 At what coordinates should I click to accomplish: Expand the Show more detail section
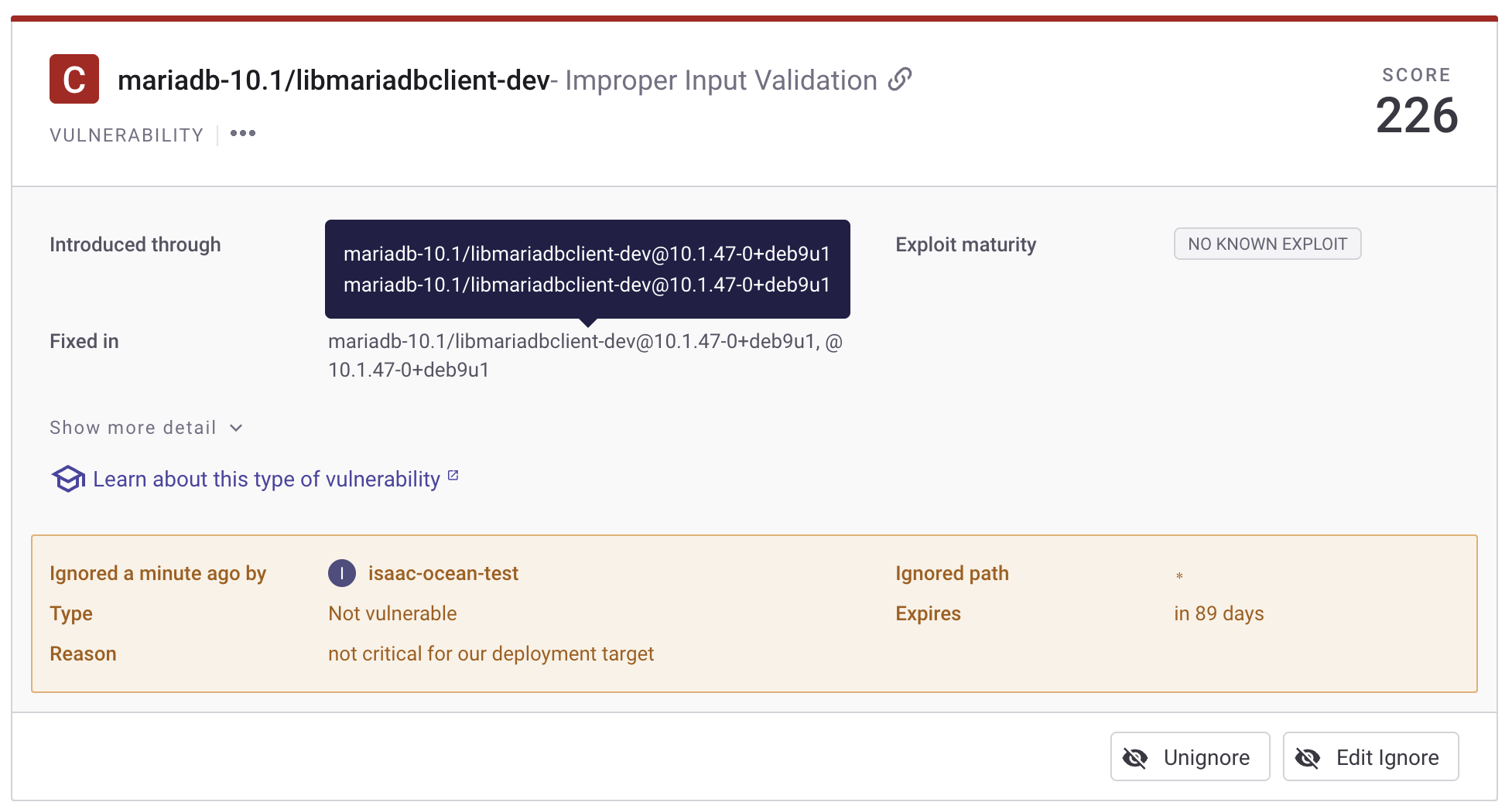point(133,428)
